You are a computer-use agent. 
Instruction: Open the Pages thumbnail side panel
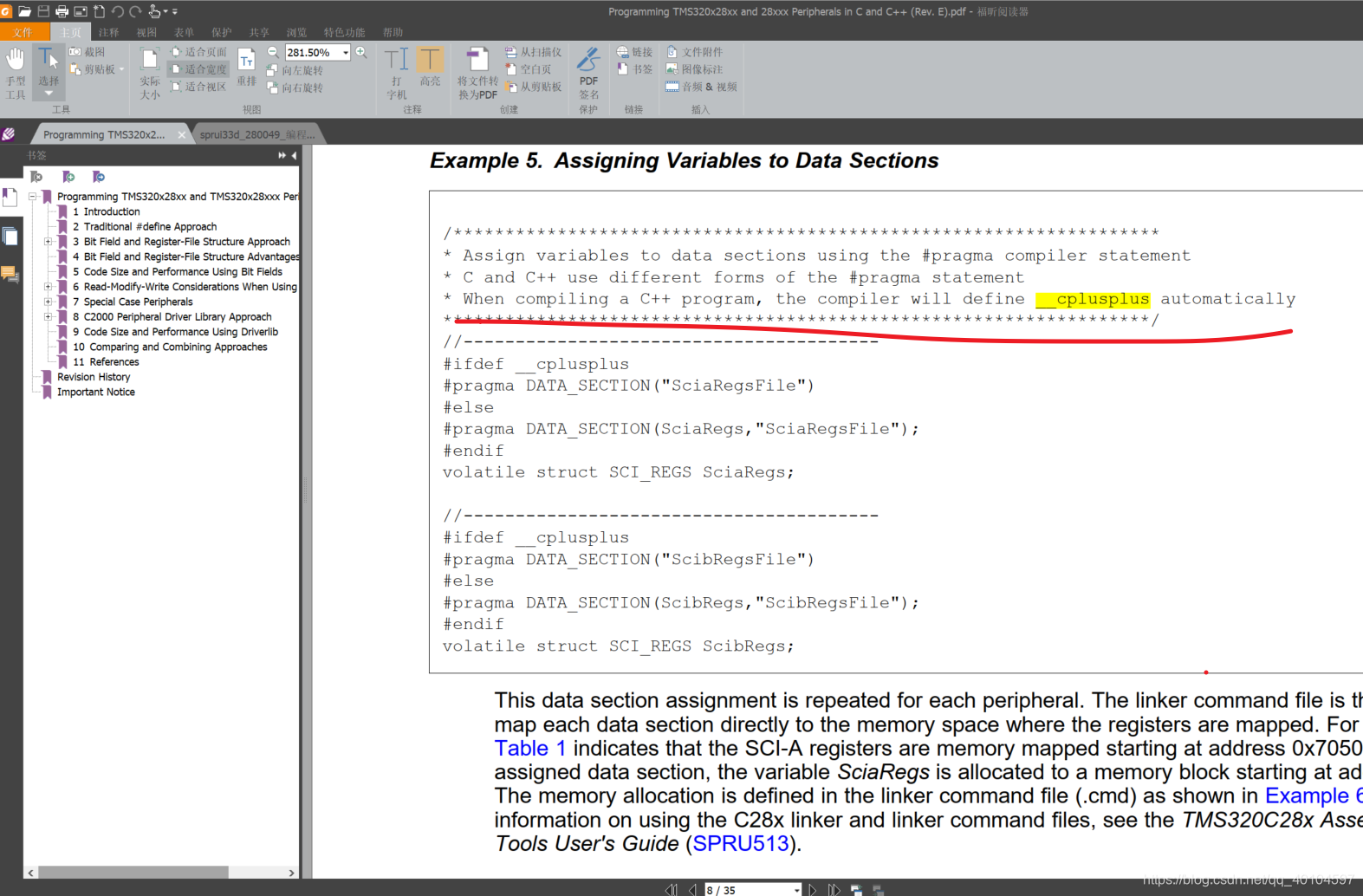[10, 236]
